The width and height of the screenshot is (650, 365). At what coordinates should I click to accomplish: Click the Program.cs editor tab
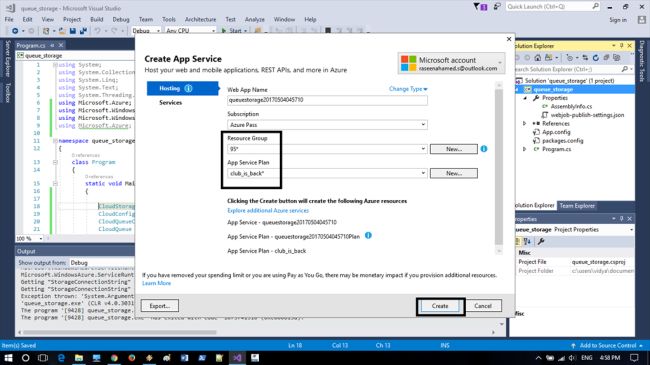pyautogui.click(x=31, y=45)
